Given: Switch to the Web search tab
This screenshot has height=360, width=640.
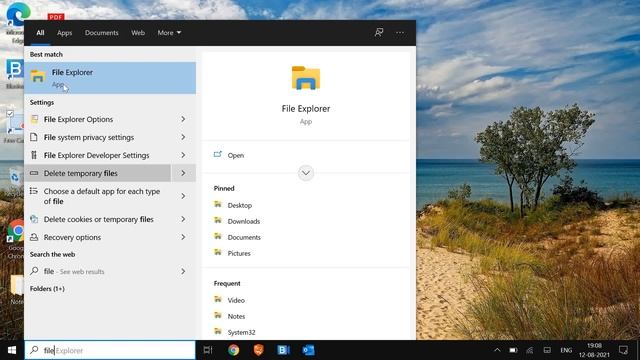Looking at the screenshot, I should 138,33.
